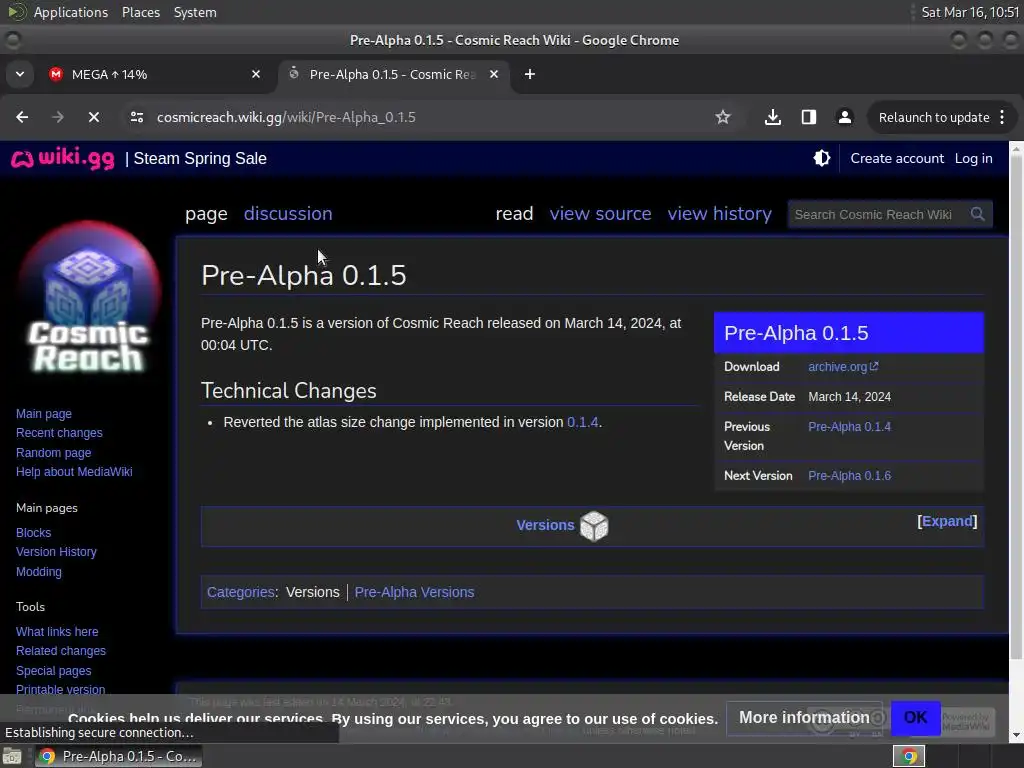Select the Pre-Alpha 0.1.5 browser tab
The image size is (1024, 768).
394,74
